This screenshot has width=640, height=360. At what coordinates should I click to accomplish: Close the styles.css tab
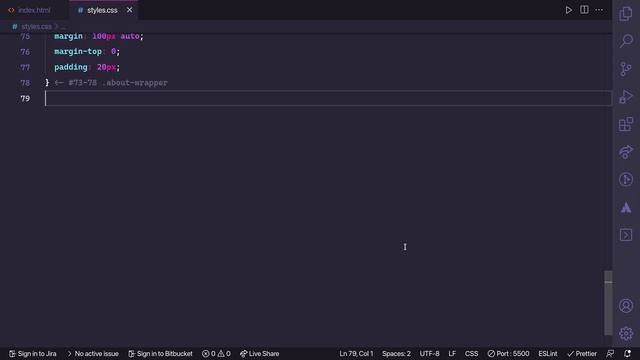[x=129, y=10]
